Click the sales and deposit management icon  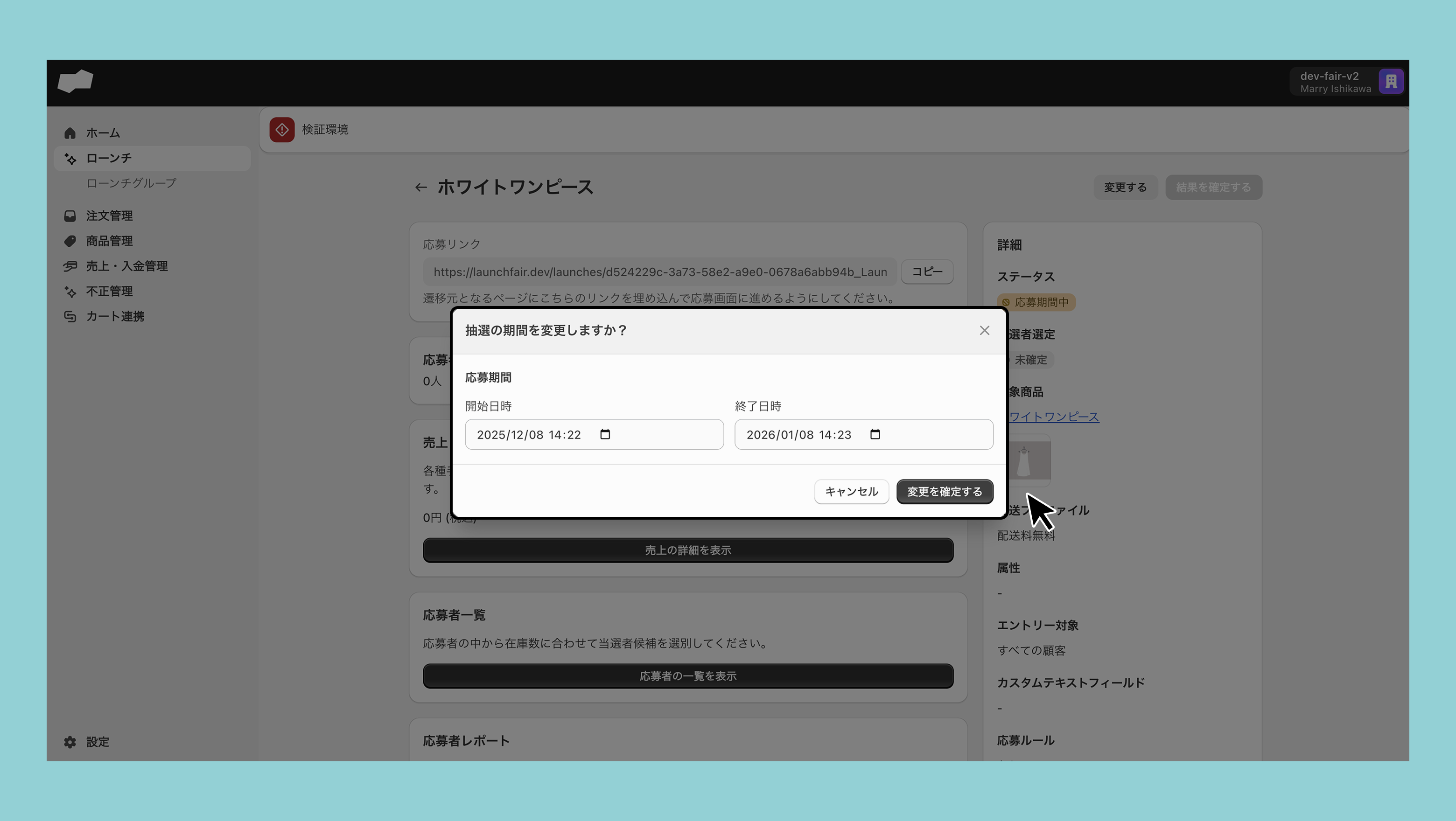click(70, 266)
